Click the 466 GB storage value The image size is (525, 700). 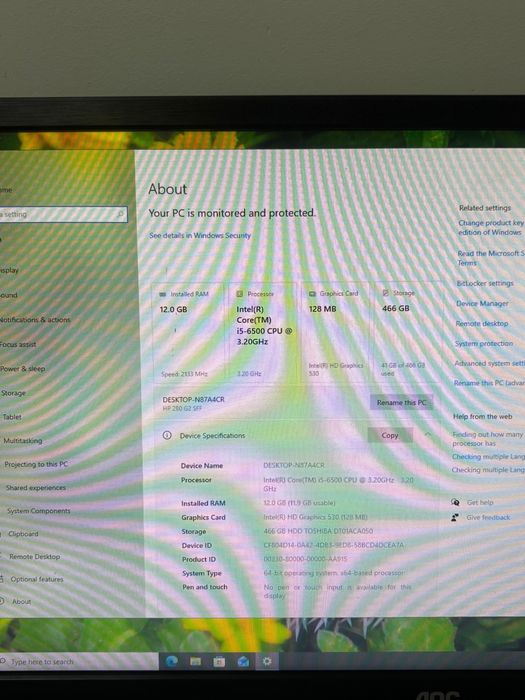pos(396,308)
